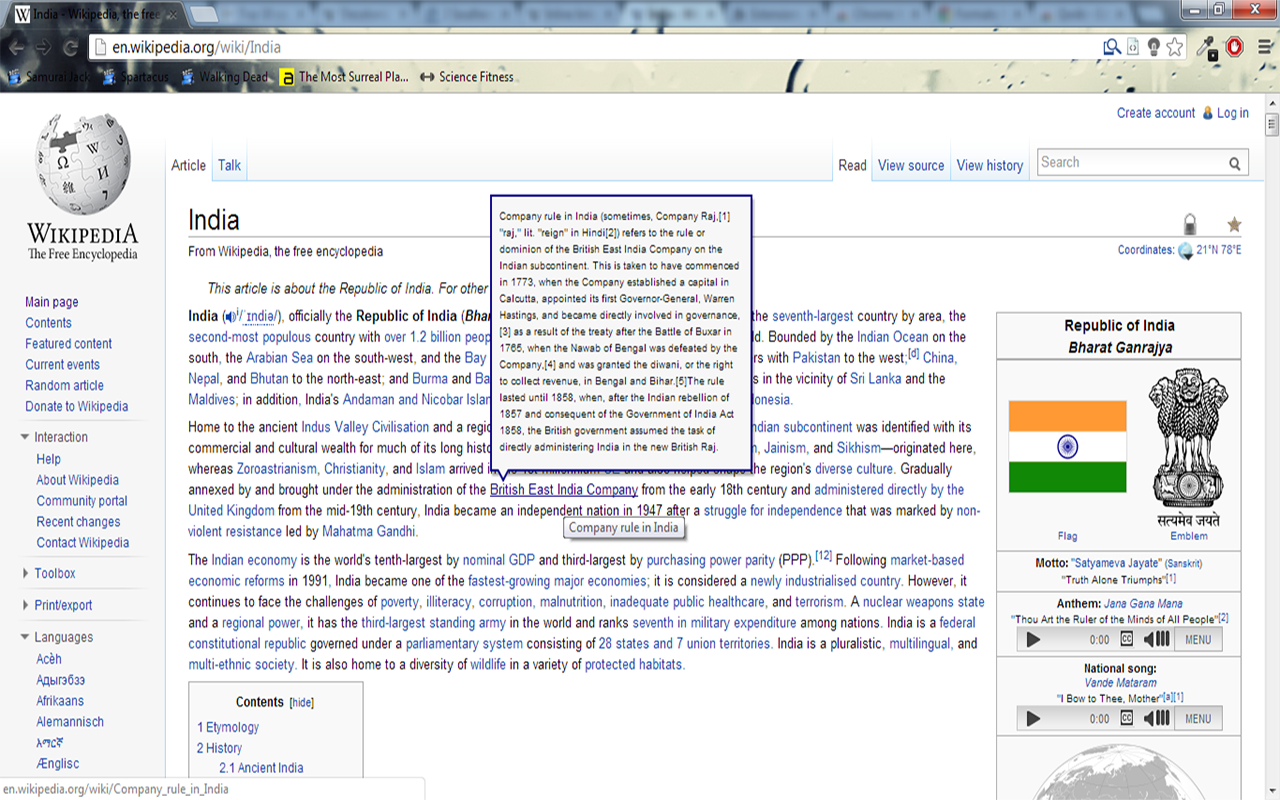The image size is (1280, 800).
Task: Go to Main page in sidebar
Action: (52, 302)
